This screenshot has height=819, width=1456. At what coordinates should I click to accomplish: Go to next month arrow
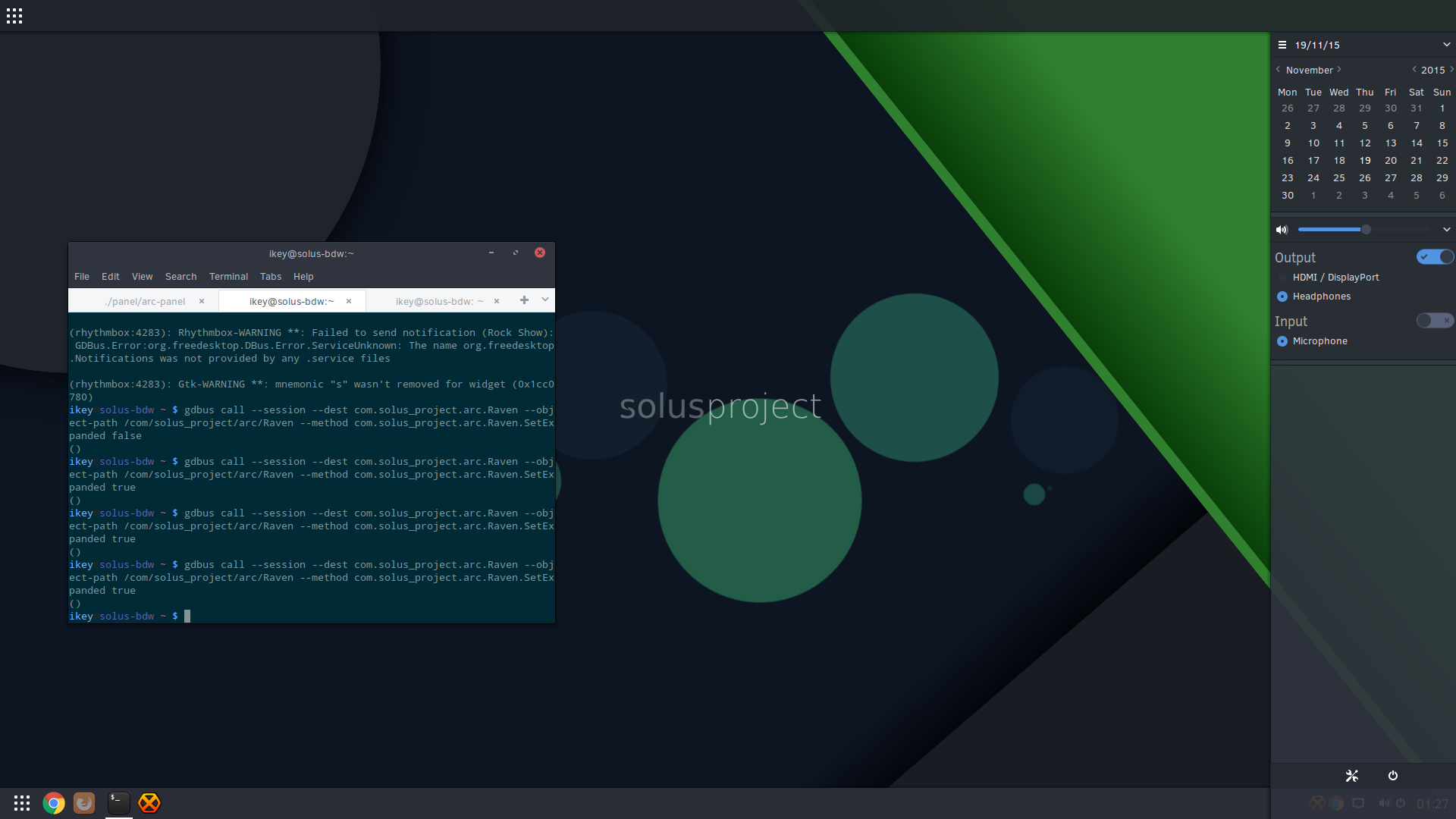pyautogui.click(x=1339, y=70)
